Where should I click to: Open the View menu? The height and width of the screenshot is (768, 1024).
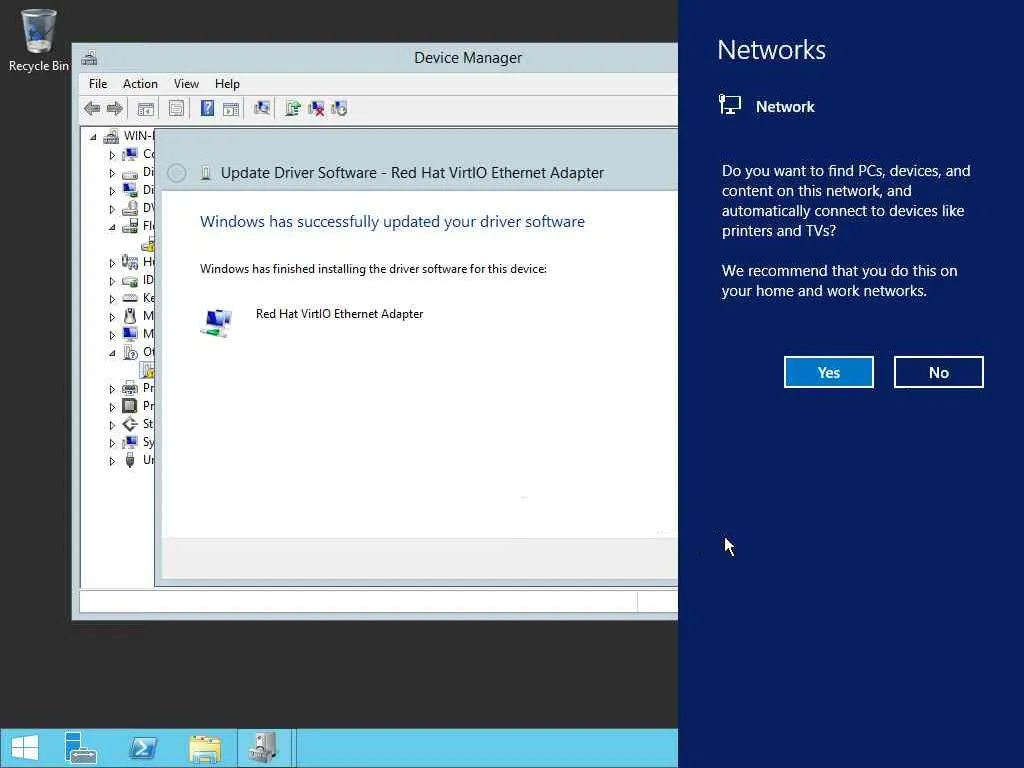[x=186, y=84]
